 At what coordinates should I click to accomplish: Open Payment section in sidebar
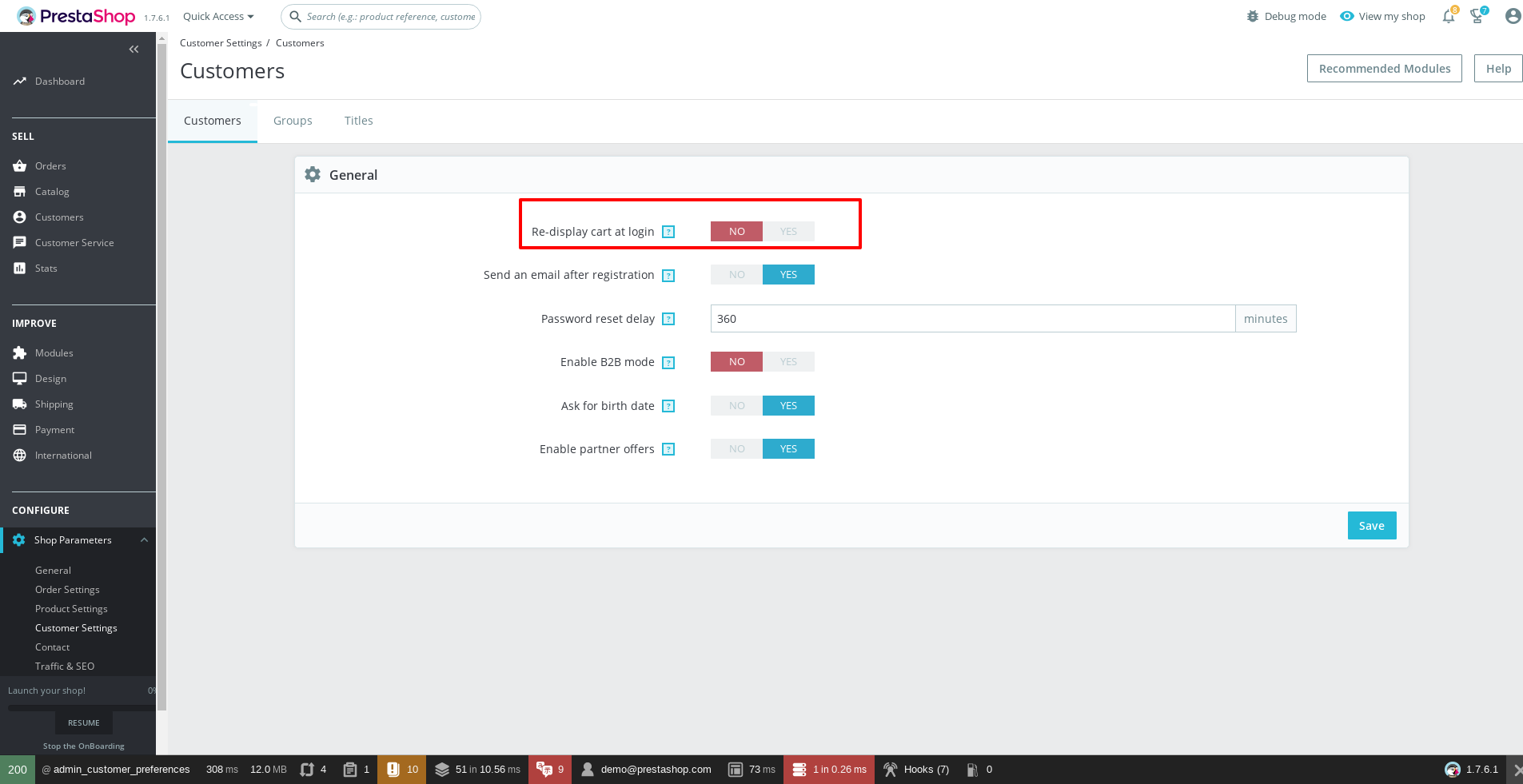54,430
